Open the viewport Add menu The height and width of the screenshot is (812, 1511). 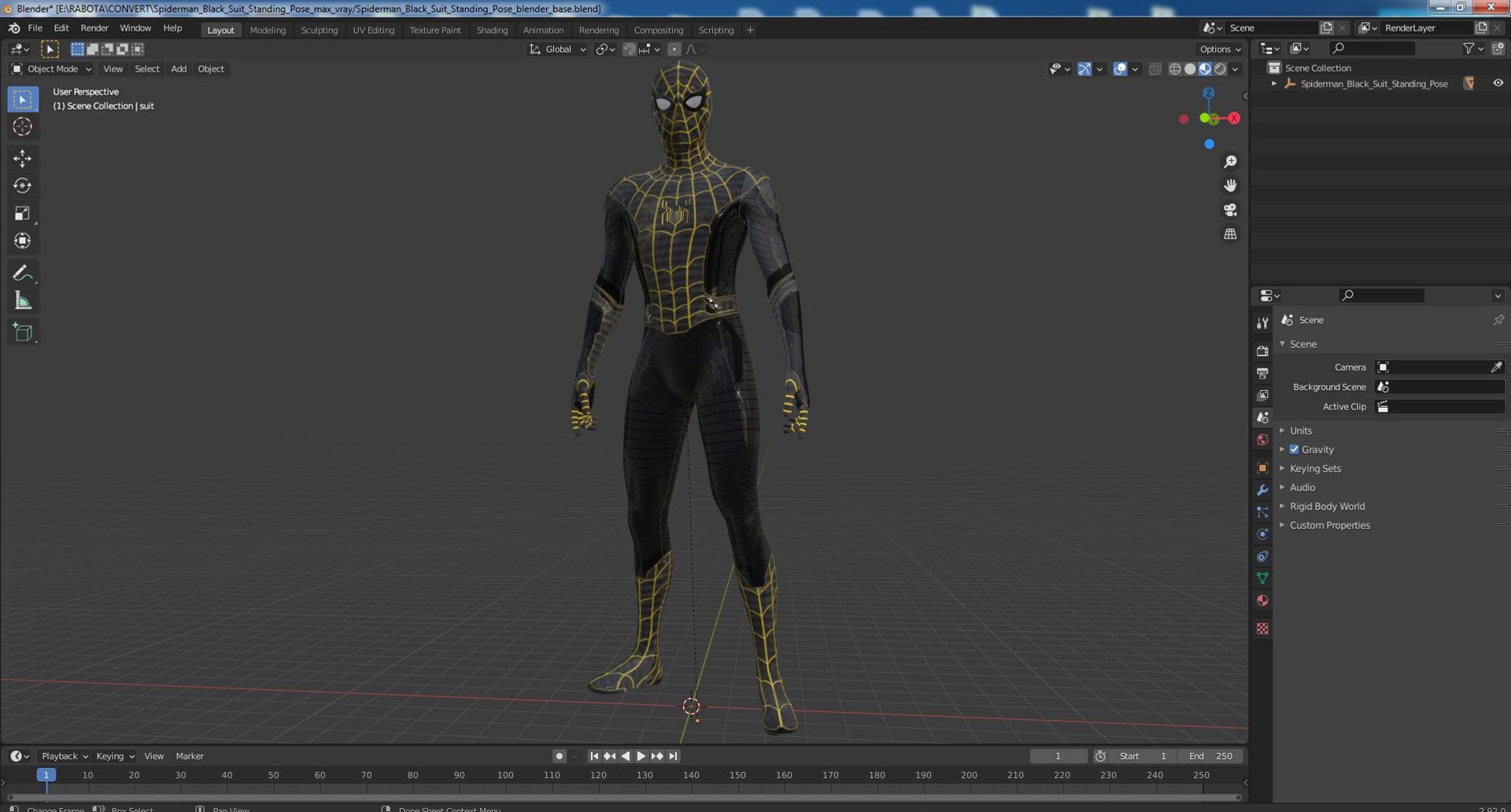(179, 69)
